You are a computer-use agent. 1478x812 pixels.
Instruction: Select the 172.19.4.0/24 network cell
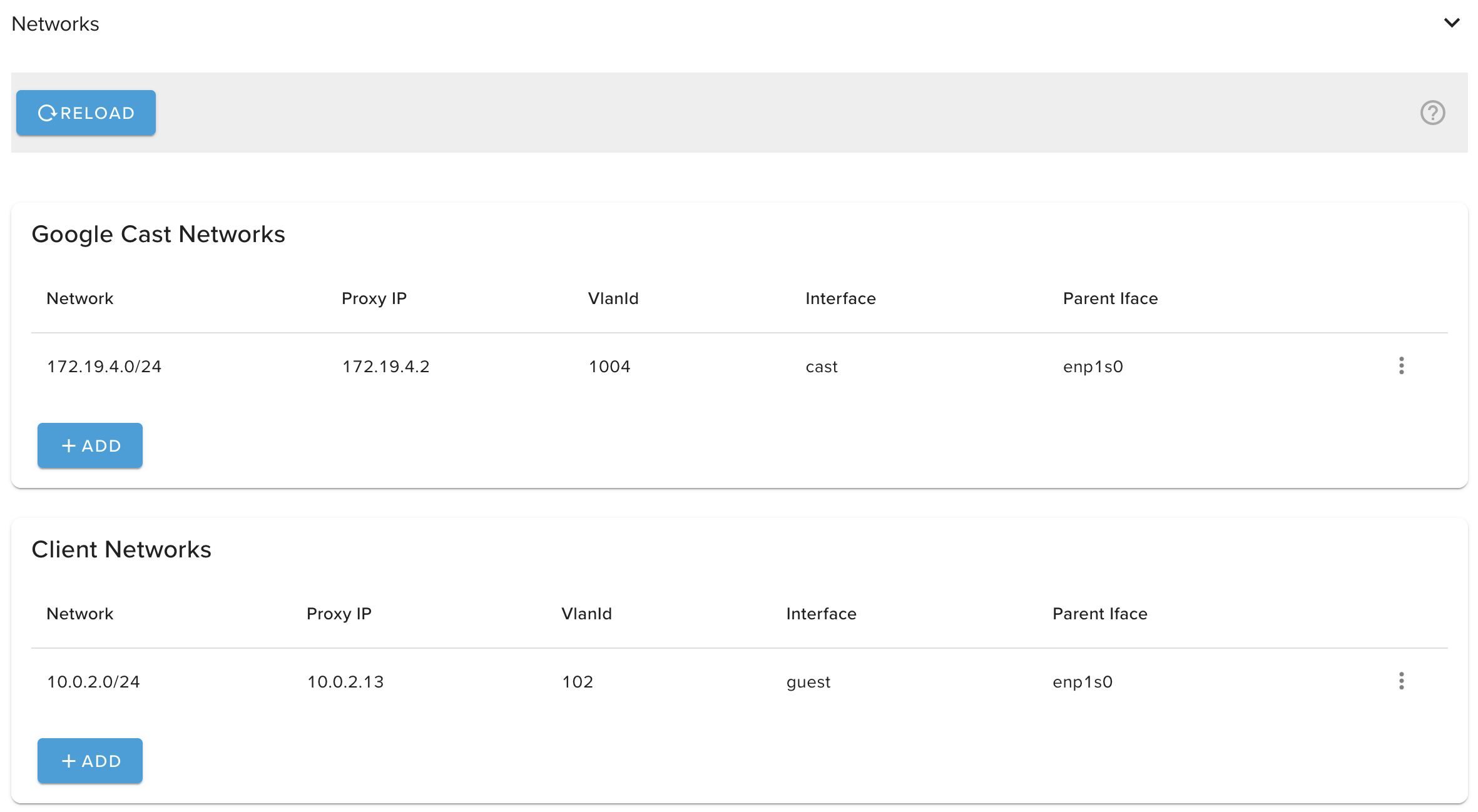[104, 367]
